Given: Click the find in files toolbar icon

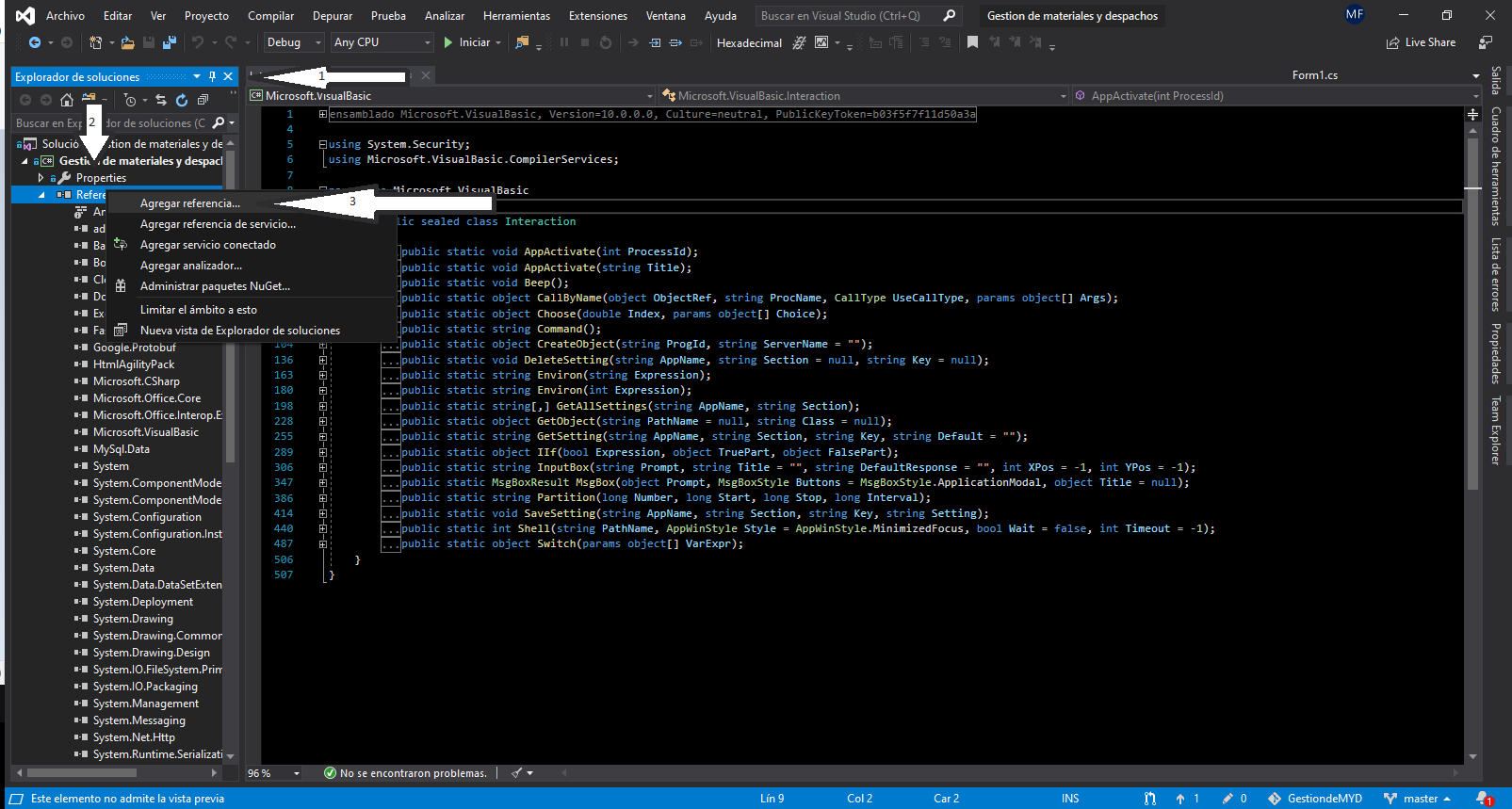Looking at the screenshot, I should (x=522, y=42).
